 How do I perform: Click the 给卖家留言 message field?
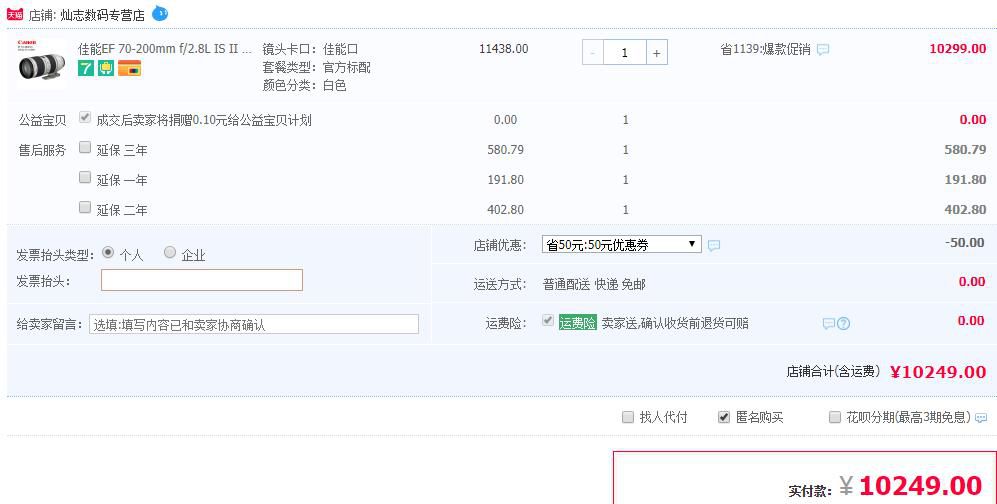pyautogui.click(x=254, y=324)
